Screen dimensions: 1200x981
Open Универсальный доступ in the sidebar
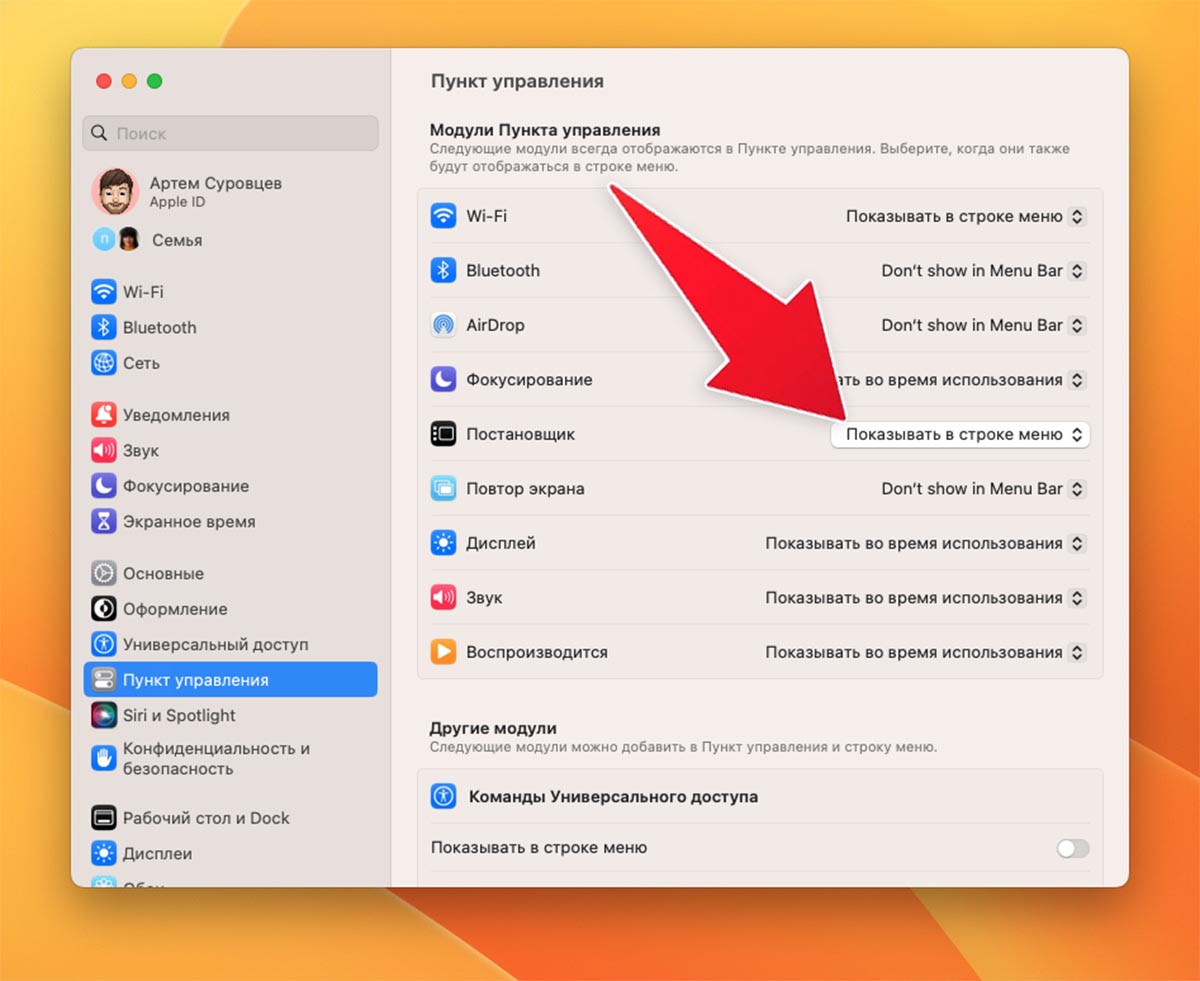pos(231,644)
